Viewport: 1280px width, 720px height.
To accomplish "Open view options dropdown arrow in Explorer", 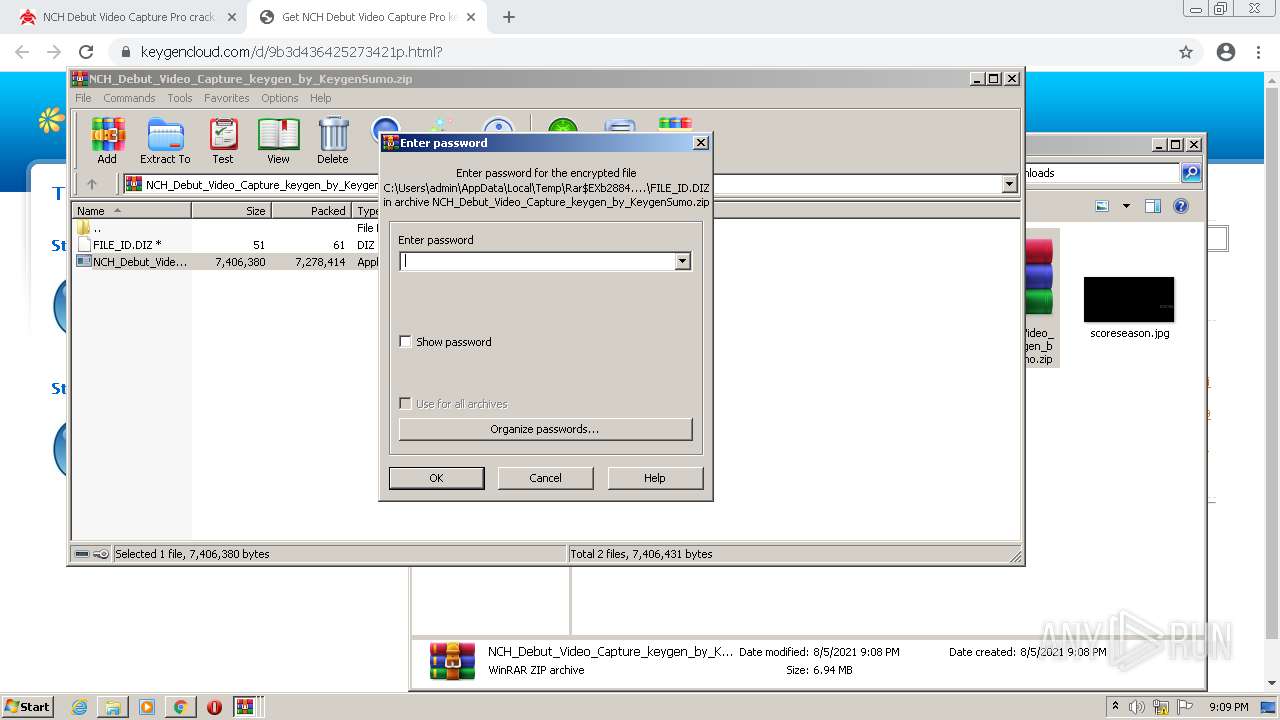I will click(x=1126, y=206).
